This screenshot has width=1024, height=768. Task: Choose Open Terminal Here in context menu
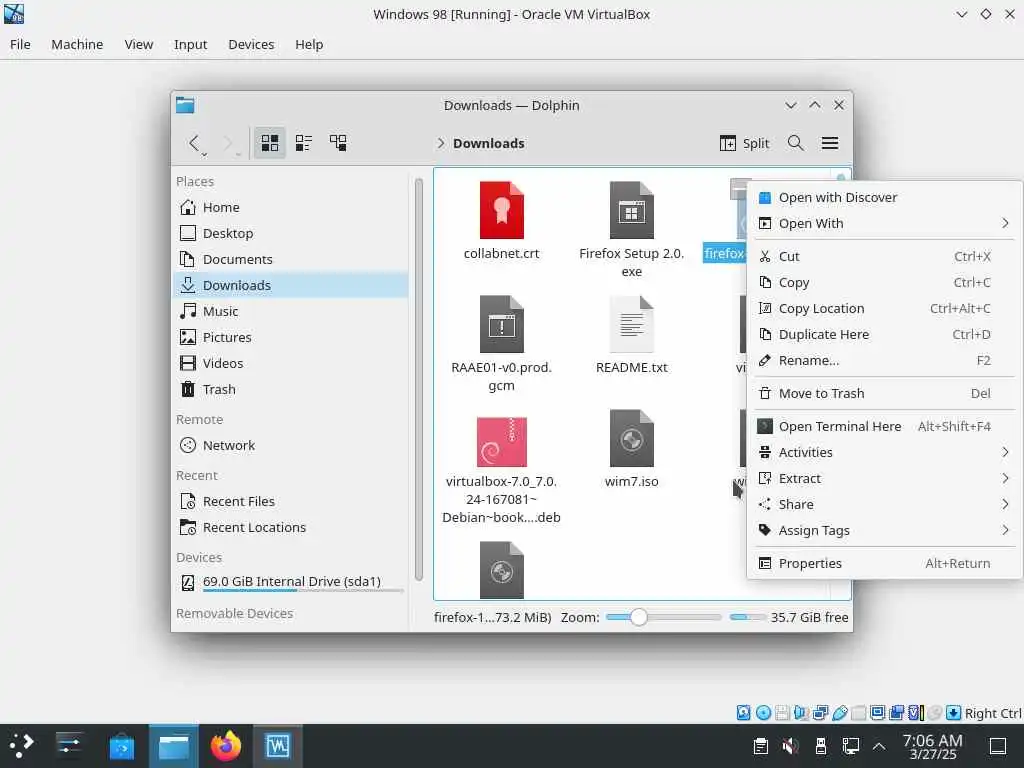(x=884, y=426)
